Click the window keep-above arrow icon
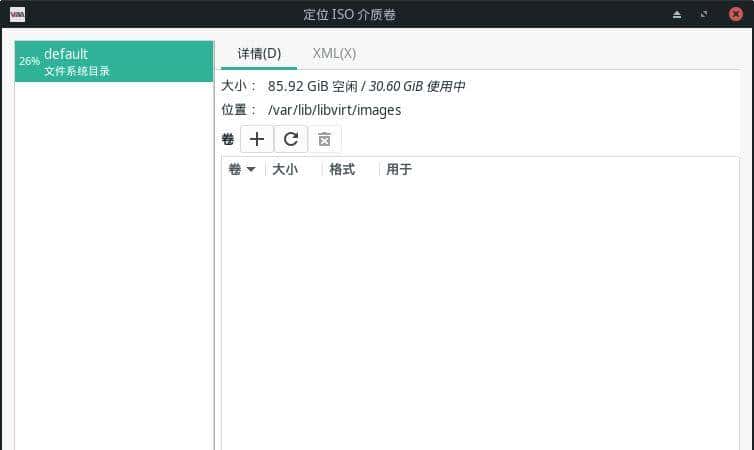 (x=677, y=14)
